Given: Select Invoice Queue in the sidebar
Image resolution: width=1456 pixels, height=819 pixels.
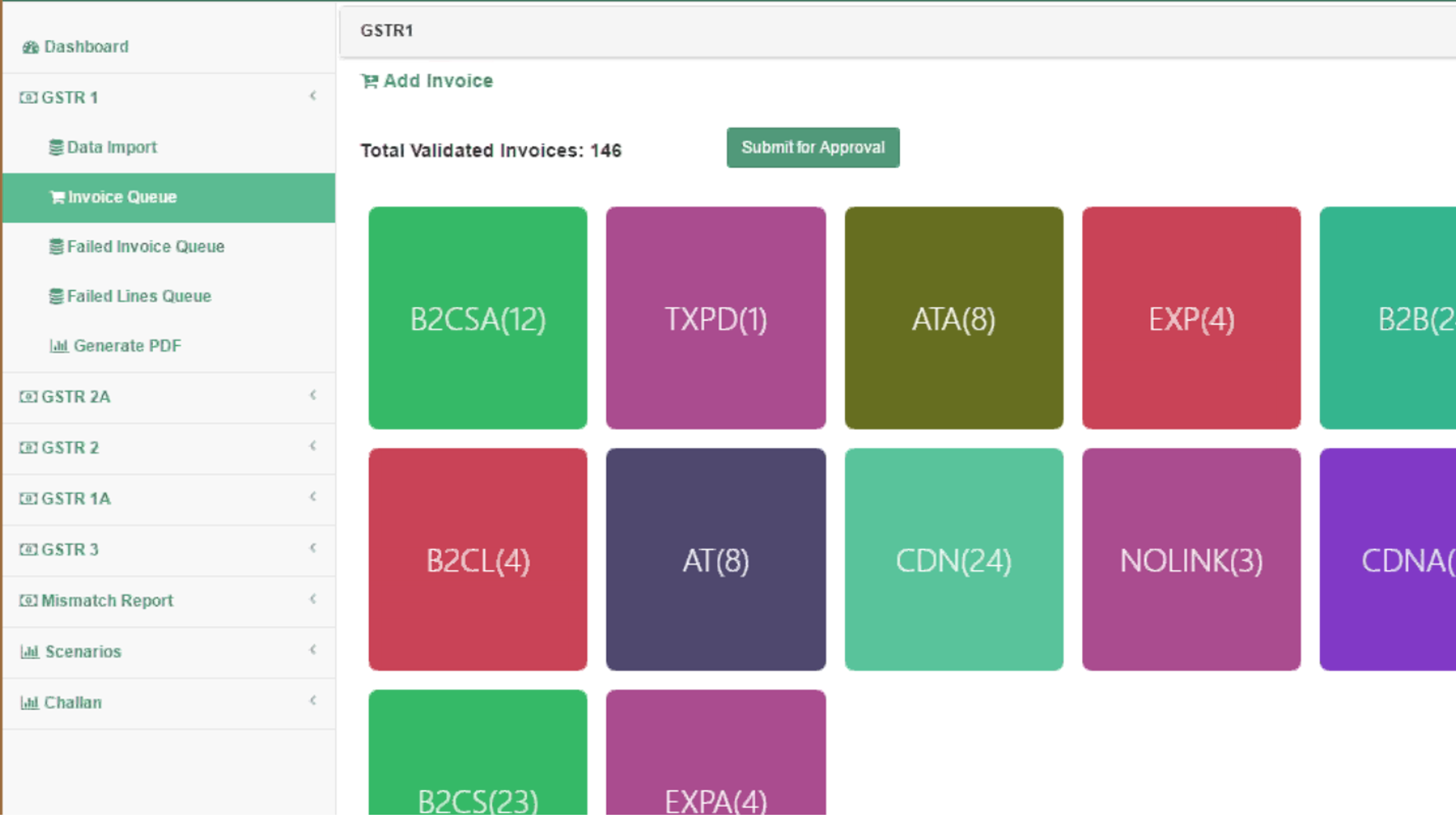Looking at the screenshot, I should pos(169,198).
